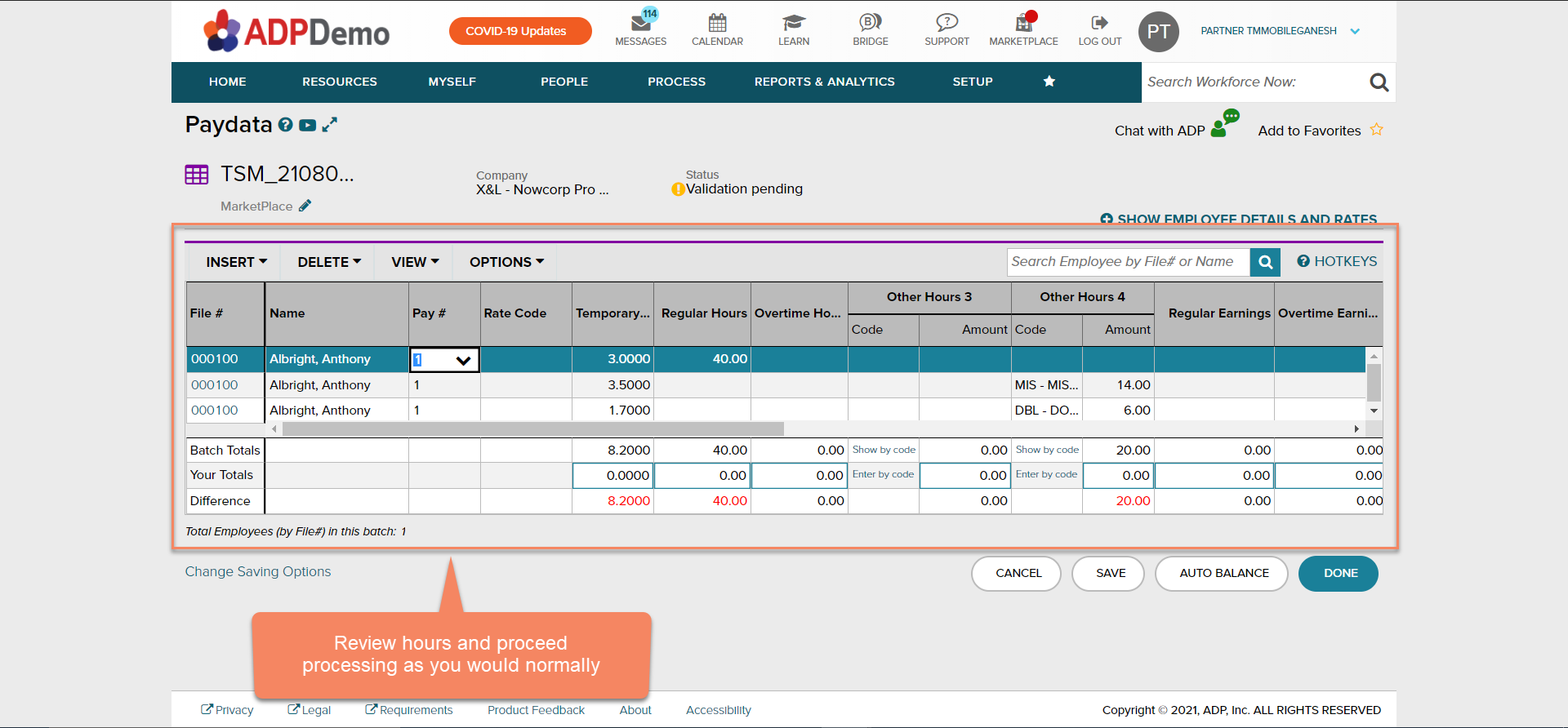The height and width of the screenshot is (728, 1568).
Task: Expand the INSERT dropdown menu
Action: [236, 262]
